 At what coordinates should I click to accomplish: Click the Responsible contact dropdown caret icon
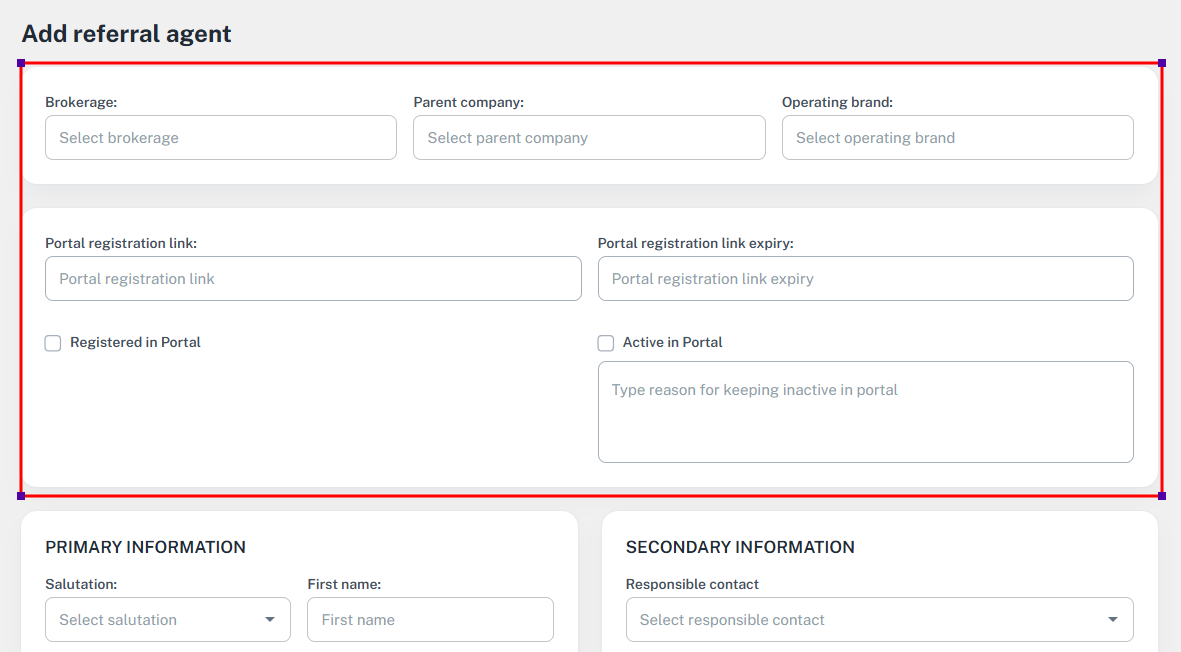pos(1113,620)
